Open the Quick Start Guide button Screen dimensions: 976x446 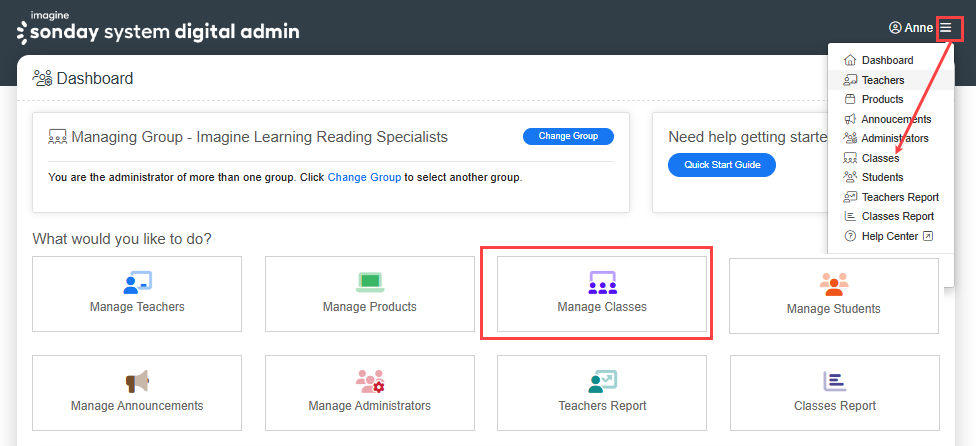(x=721, y=165)
